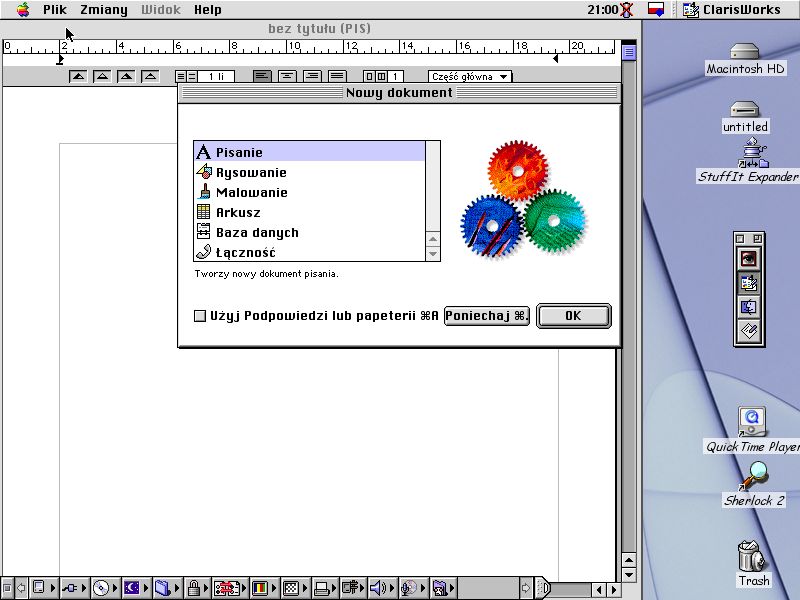This screenshot has width=800, height=600.
Task: Click the ClarisWorks icon in floating palette
Action: [749, 283]
